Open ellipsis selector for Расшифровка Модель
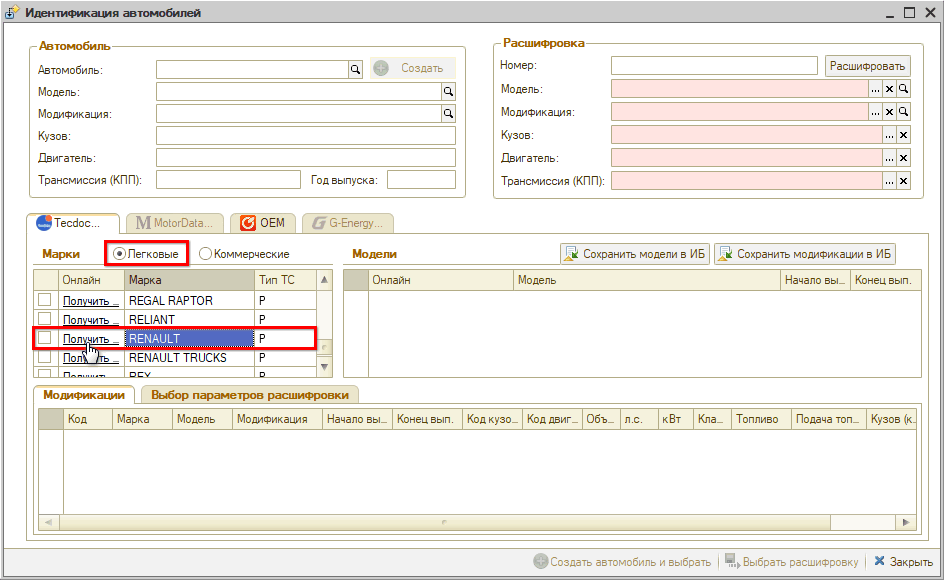Image resolution: width=944 pixels, height=580 pixels. pyautogui.click(x=875, y=89)
